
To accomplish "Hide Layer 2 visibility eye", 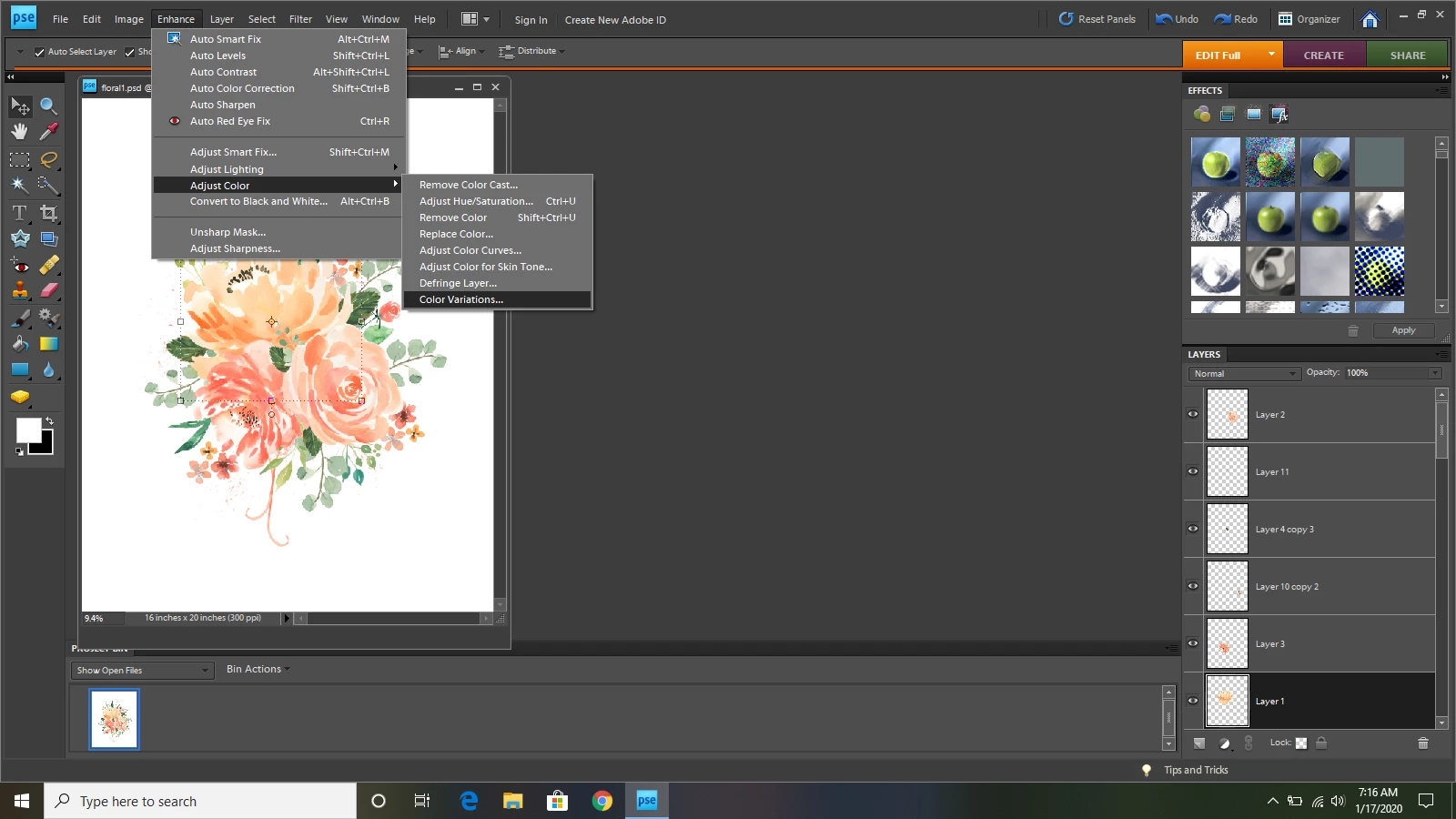I will point(1193,414).
